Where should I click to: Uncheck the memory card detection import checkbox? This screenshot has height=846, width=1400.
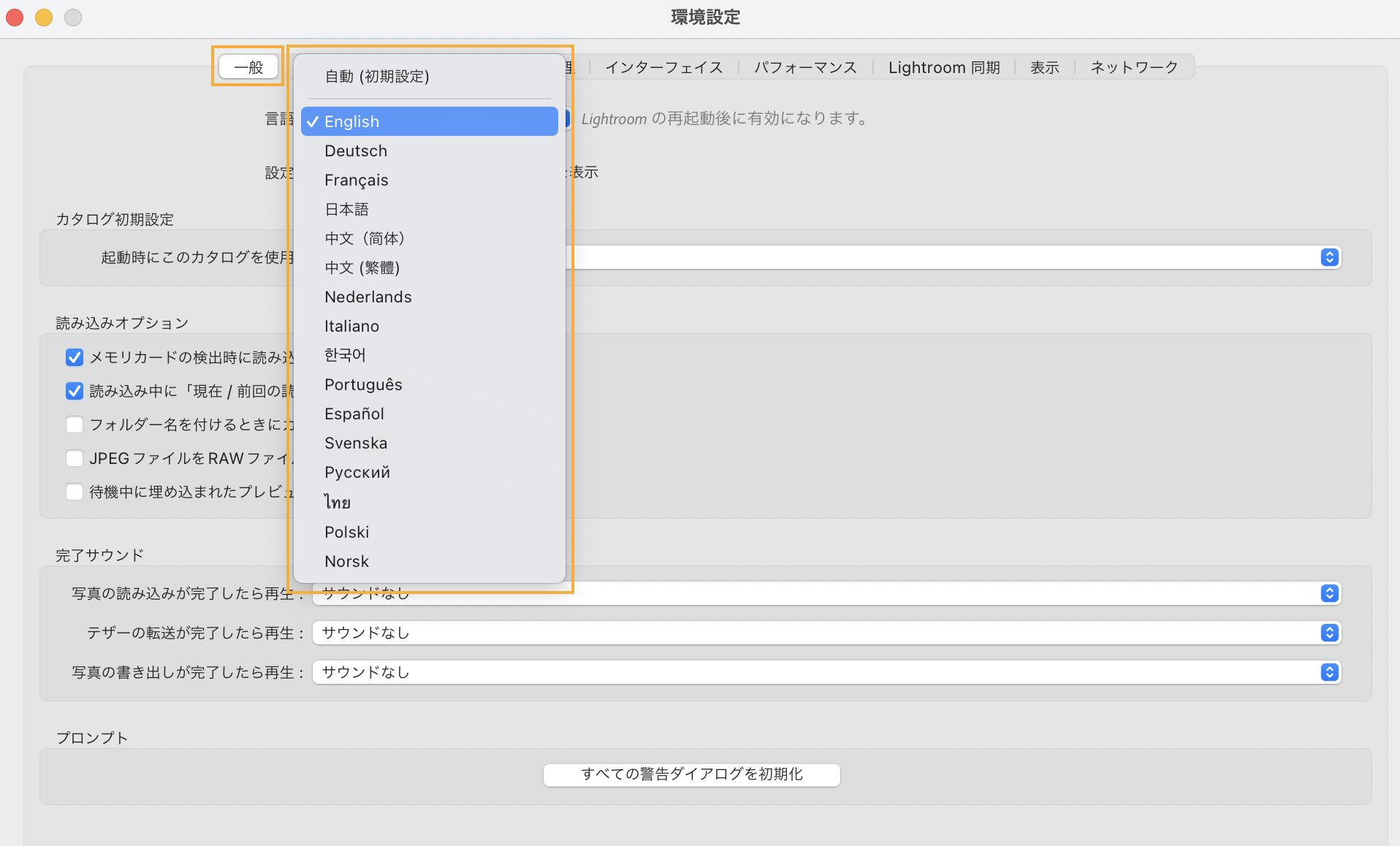(x=75, y=357)
